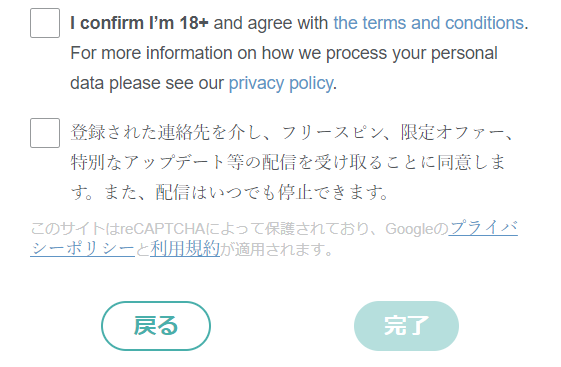This screenshot has height=367, width=561.
Task: Check the 18+ confirmation checkbox
Action: coord(45,23)
